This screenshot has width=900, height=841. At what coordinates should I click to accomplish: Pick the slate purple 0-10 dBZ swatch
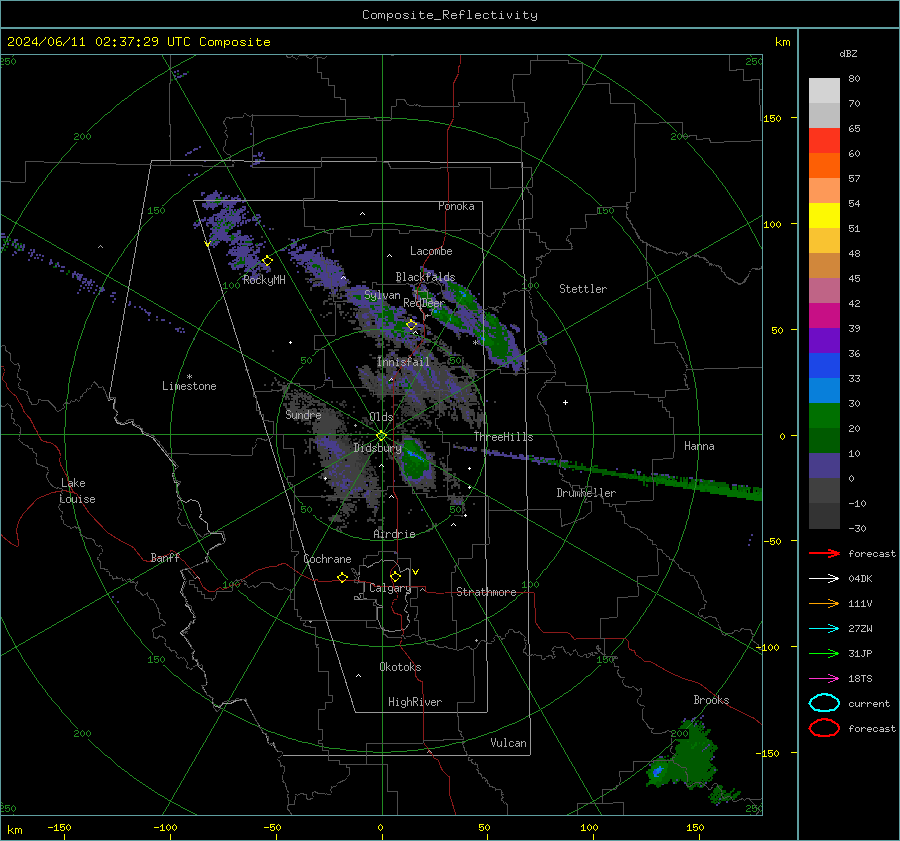[x=824, y=466]
